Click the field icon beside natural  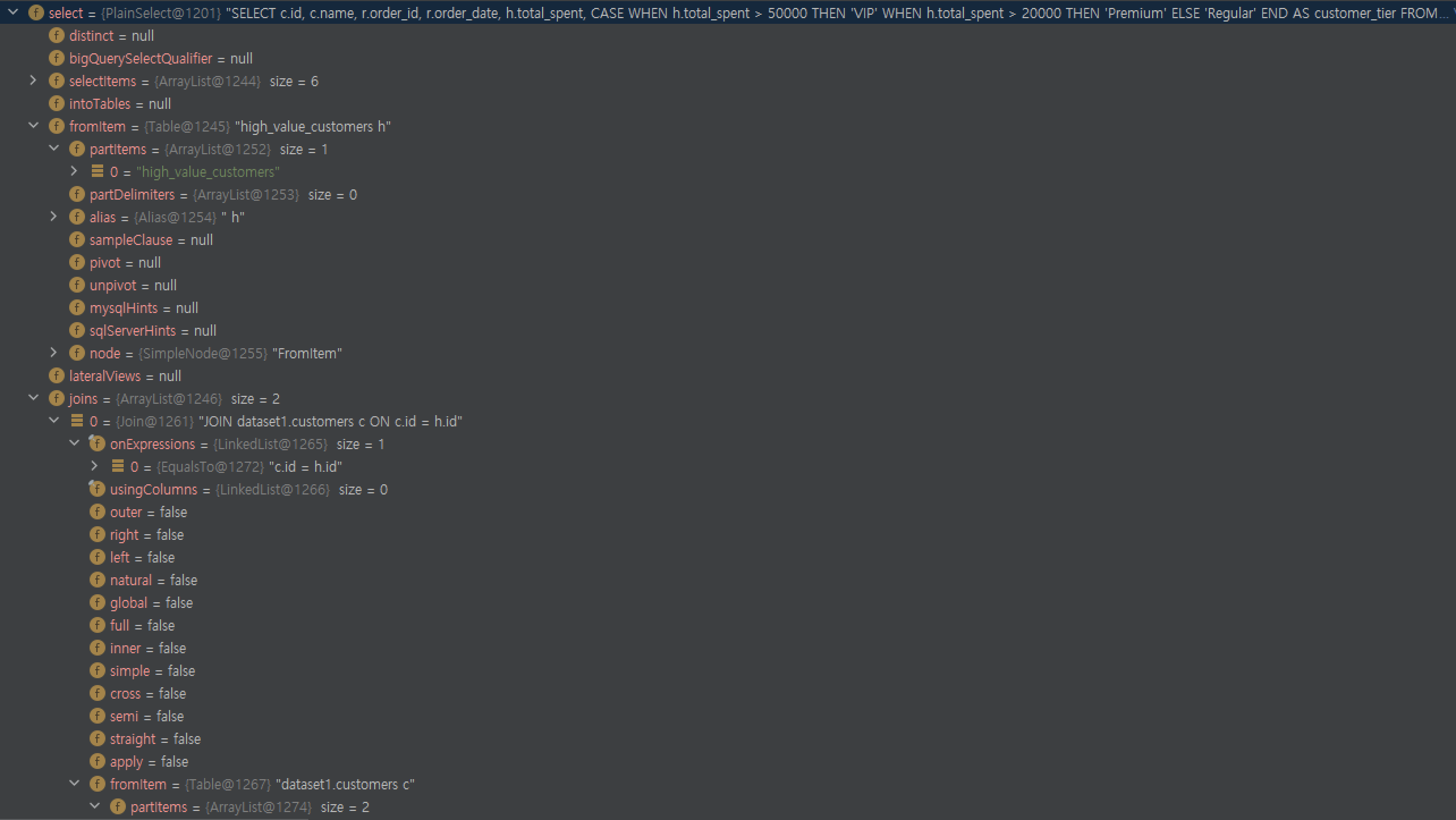pyautogui.click(x=97, y=580)
